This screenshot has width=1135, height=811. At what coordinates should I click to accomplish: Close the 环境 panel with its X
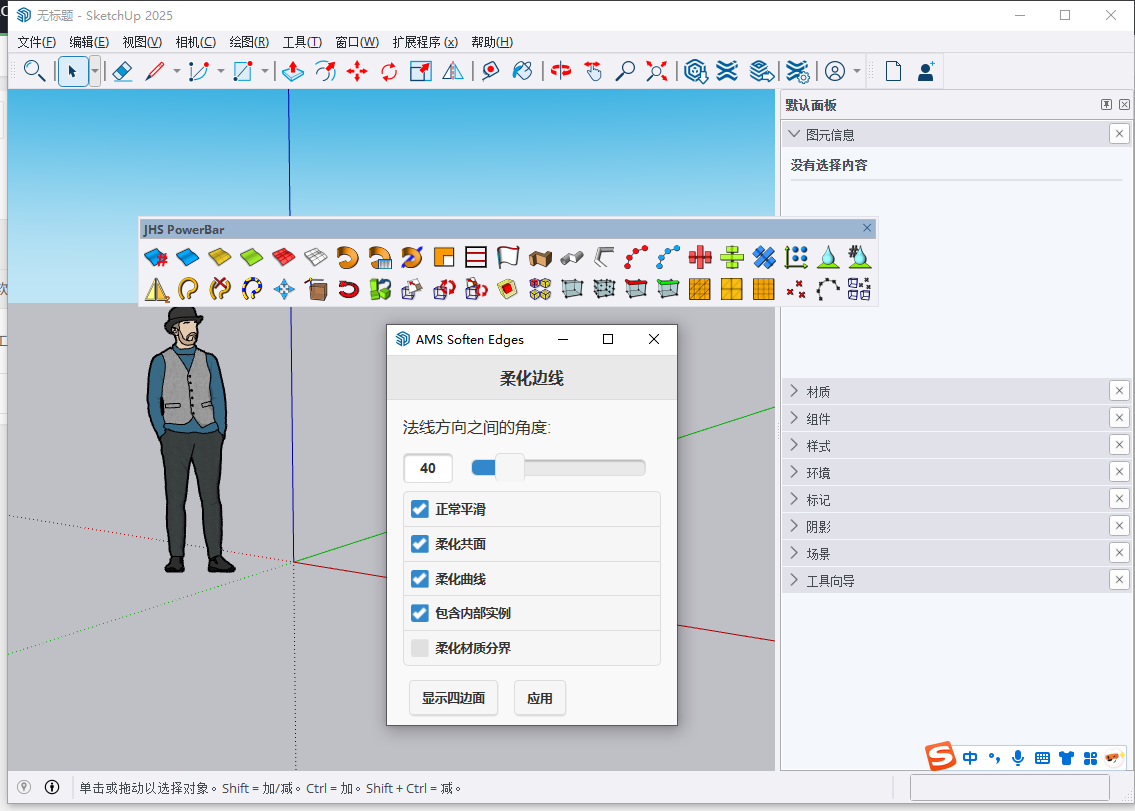click(x=1119, y=472)
